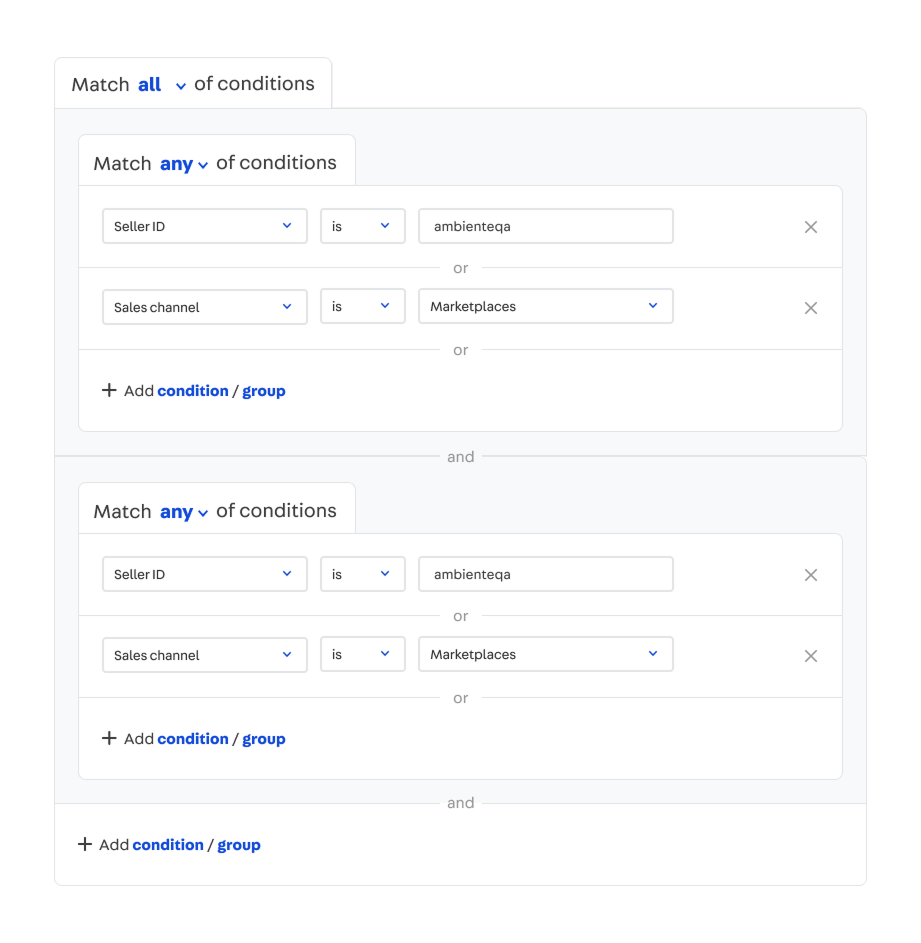Open the second group's Marketplaces value dropdown

[x=545, y=654]
